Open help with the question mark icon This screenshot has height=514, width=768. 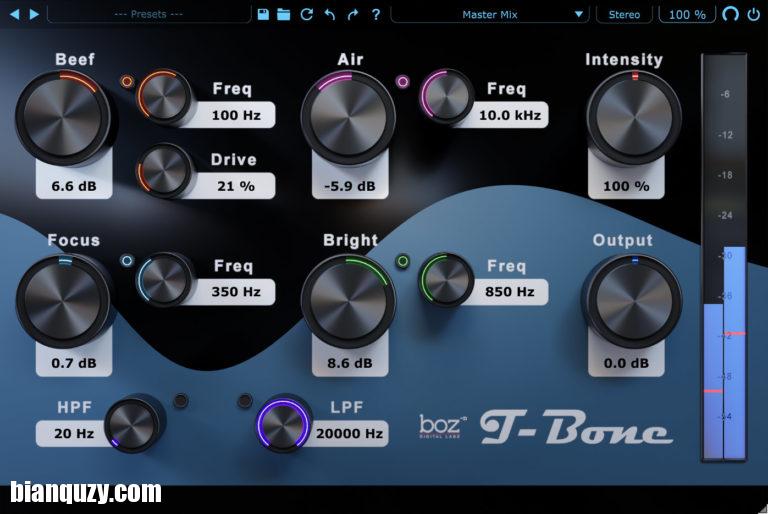pyautogui.click(x=376, y=15)
